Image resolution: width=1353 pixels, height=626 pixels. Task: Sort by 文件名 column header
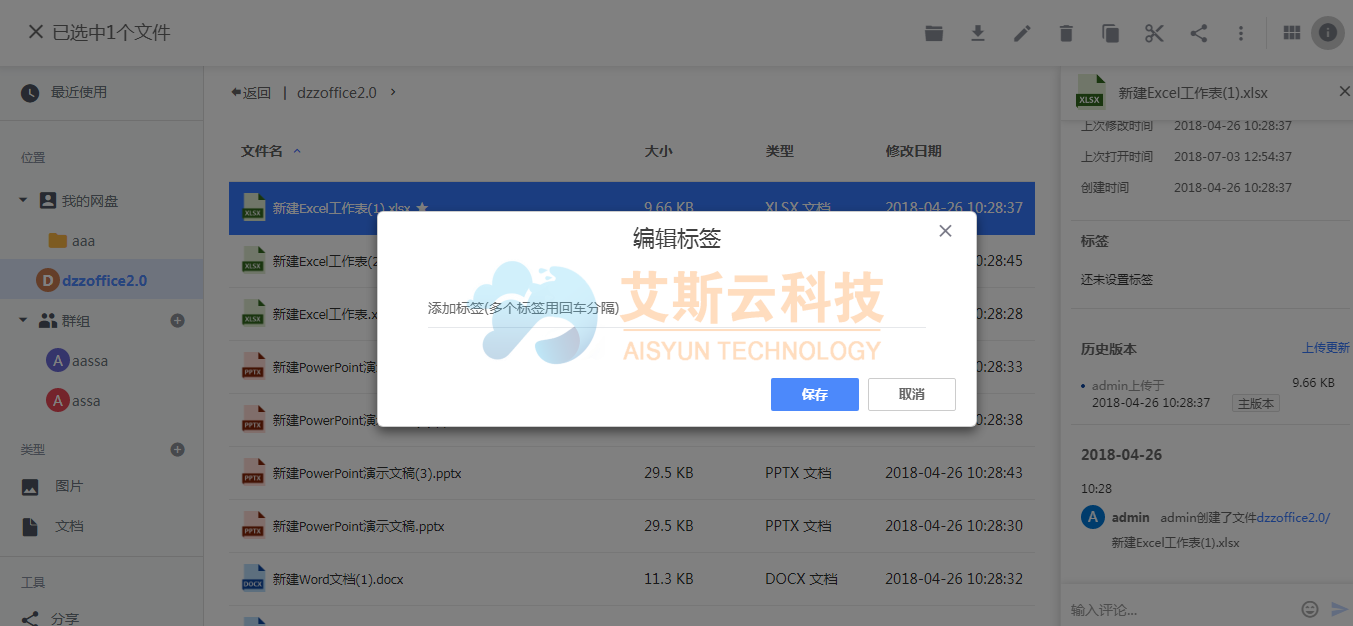tap(262, 151)
